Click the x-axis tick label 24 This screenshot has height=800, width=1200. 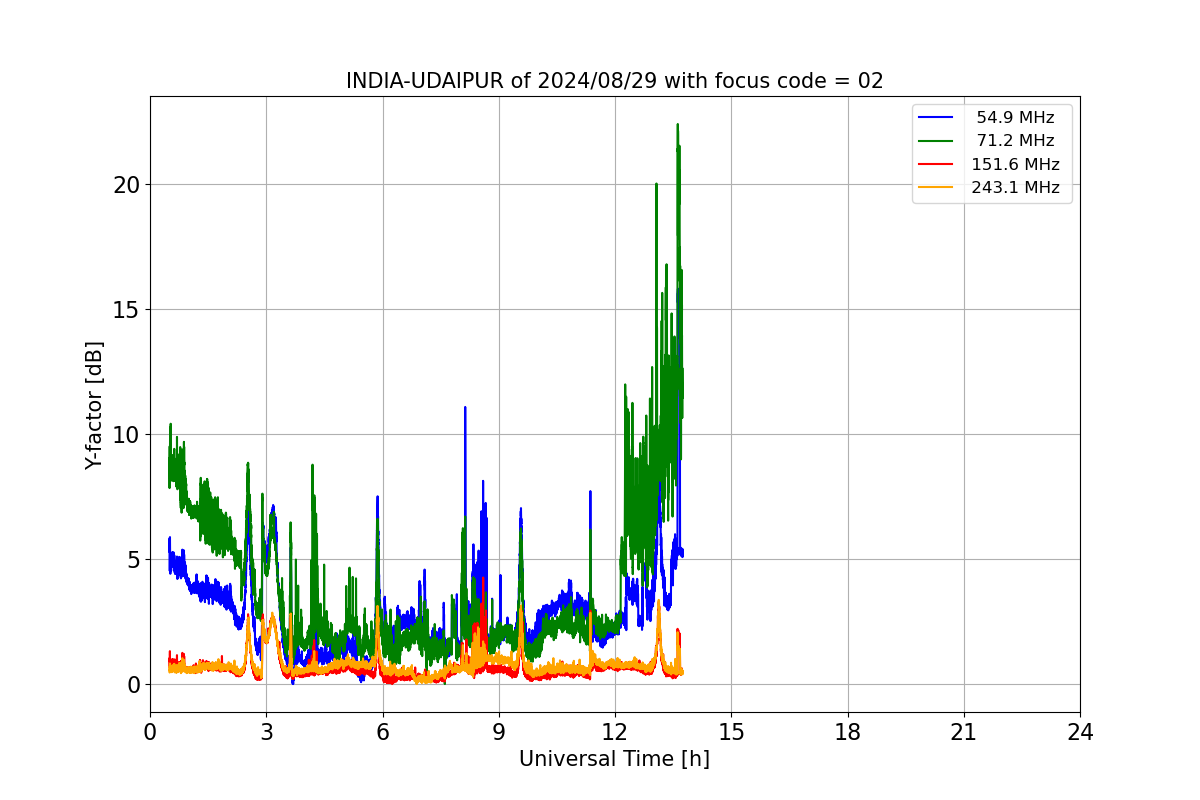pyautogui.click(x=1080, y=732)
